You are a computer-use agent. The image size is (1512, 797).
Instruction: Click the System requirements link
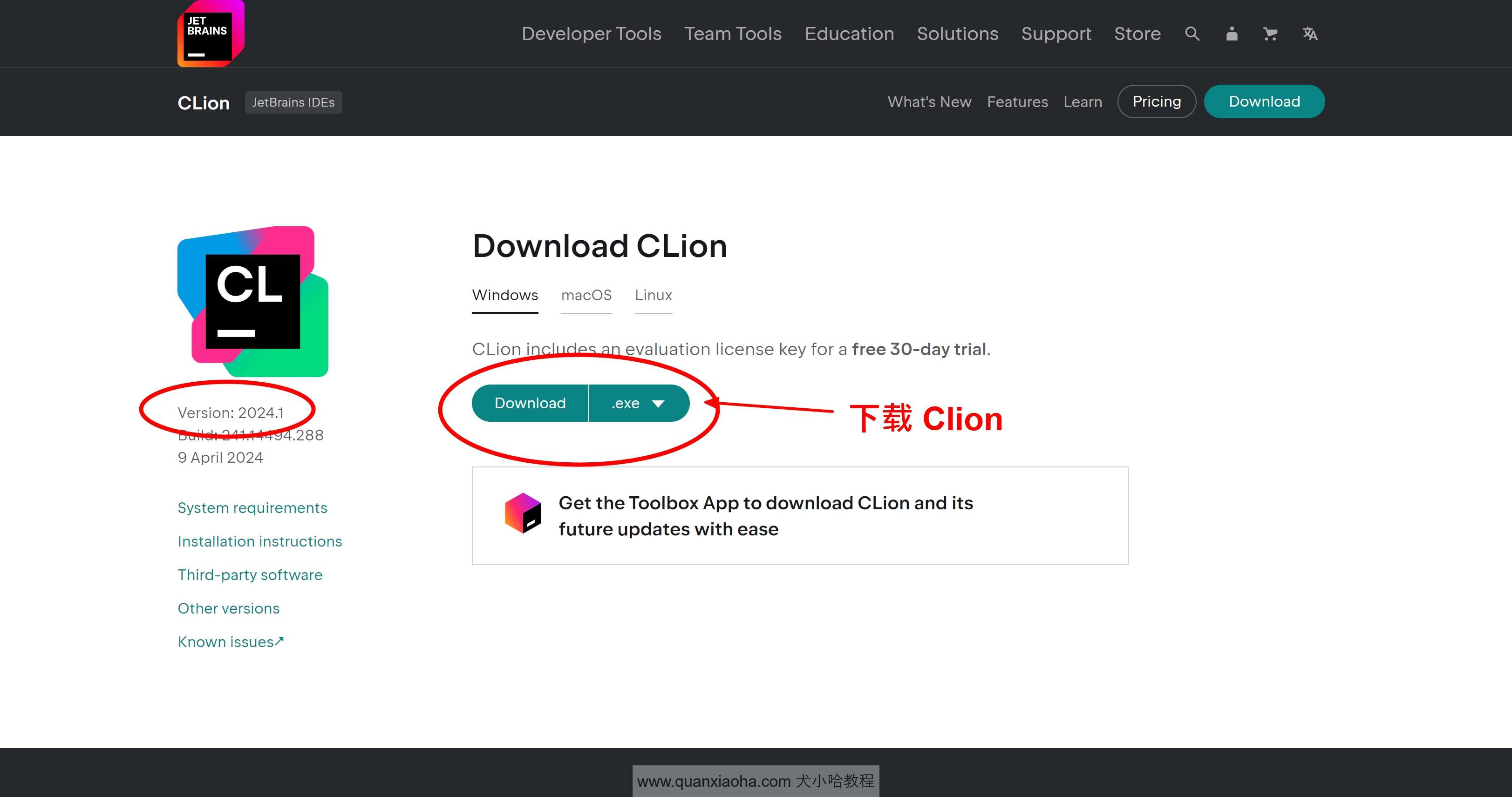coord(252,508)
